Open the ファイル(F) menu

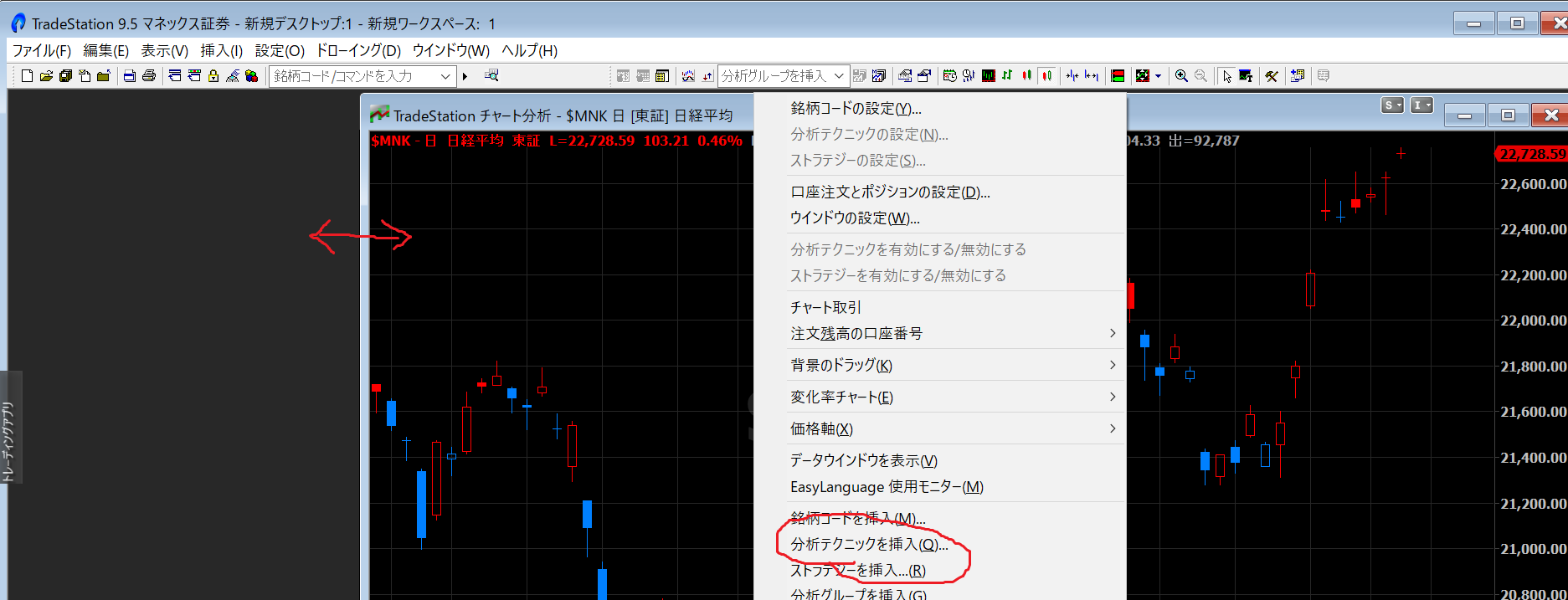pyautogui.click(x=41, y=50)
